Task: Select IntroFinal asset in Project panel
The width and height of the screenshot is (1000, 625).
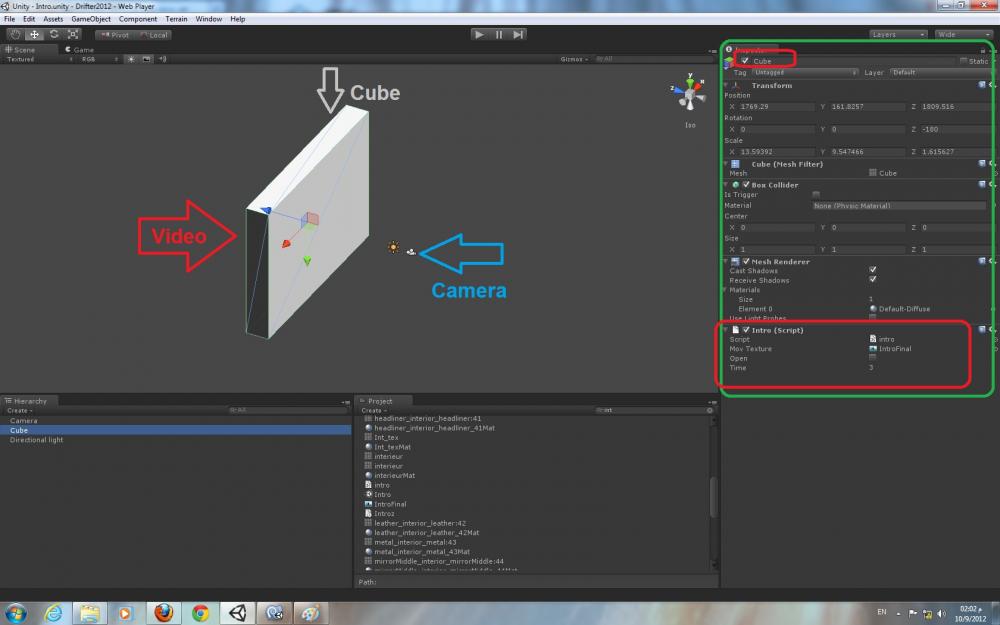Action: coord(390,504)
